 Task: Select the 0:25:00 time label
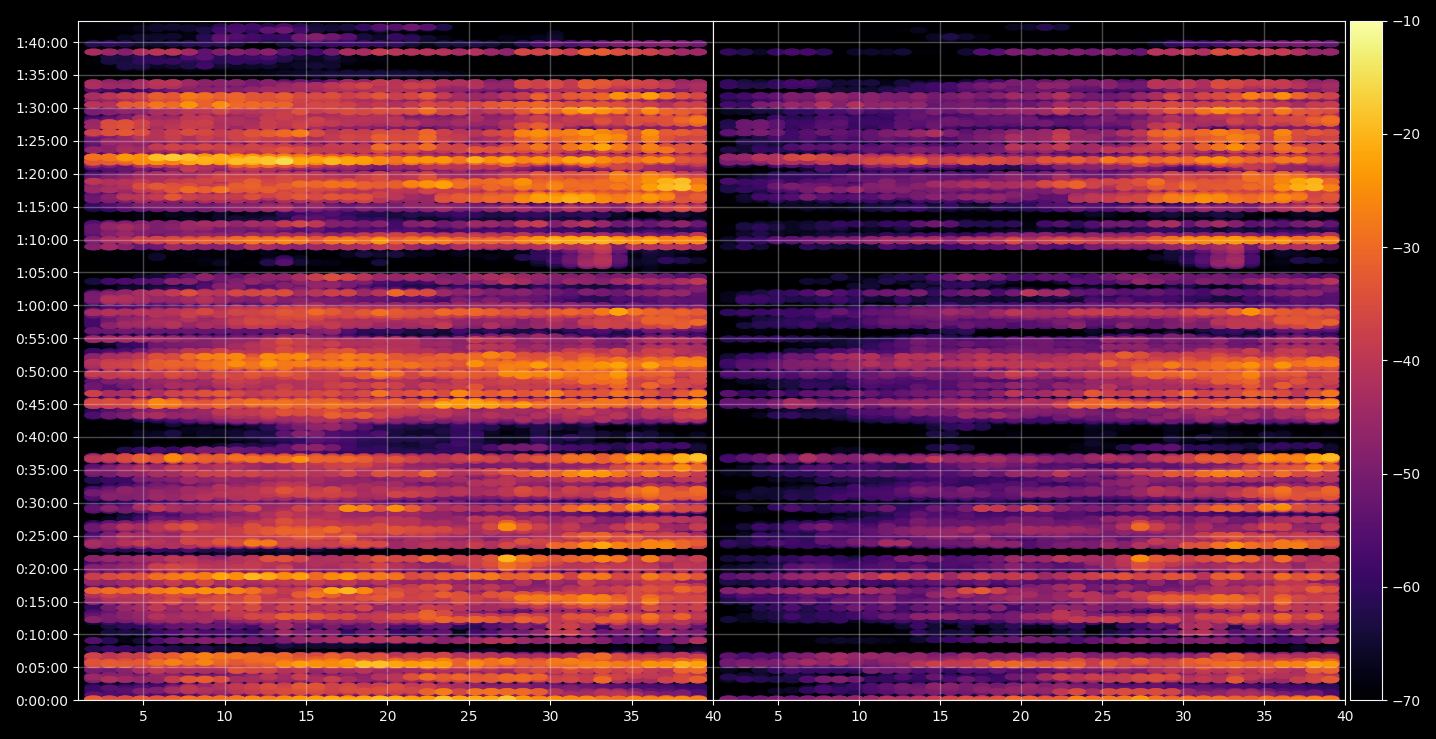click(42, 536)
